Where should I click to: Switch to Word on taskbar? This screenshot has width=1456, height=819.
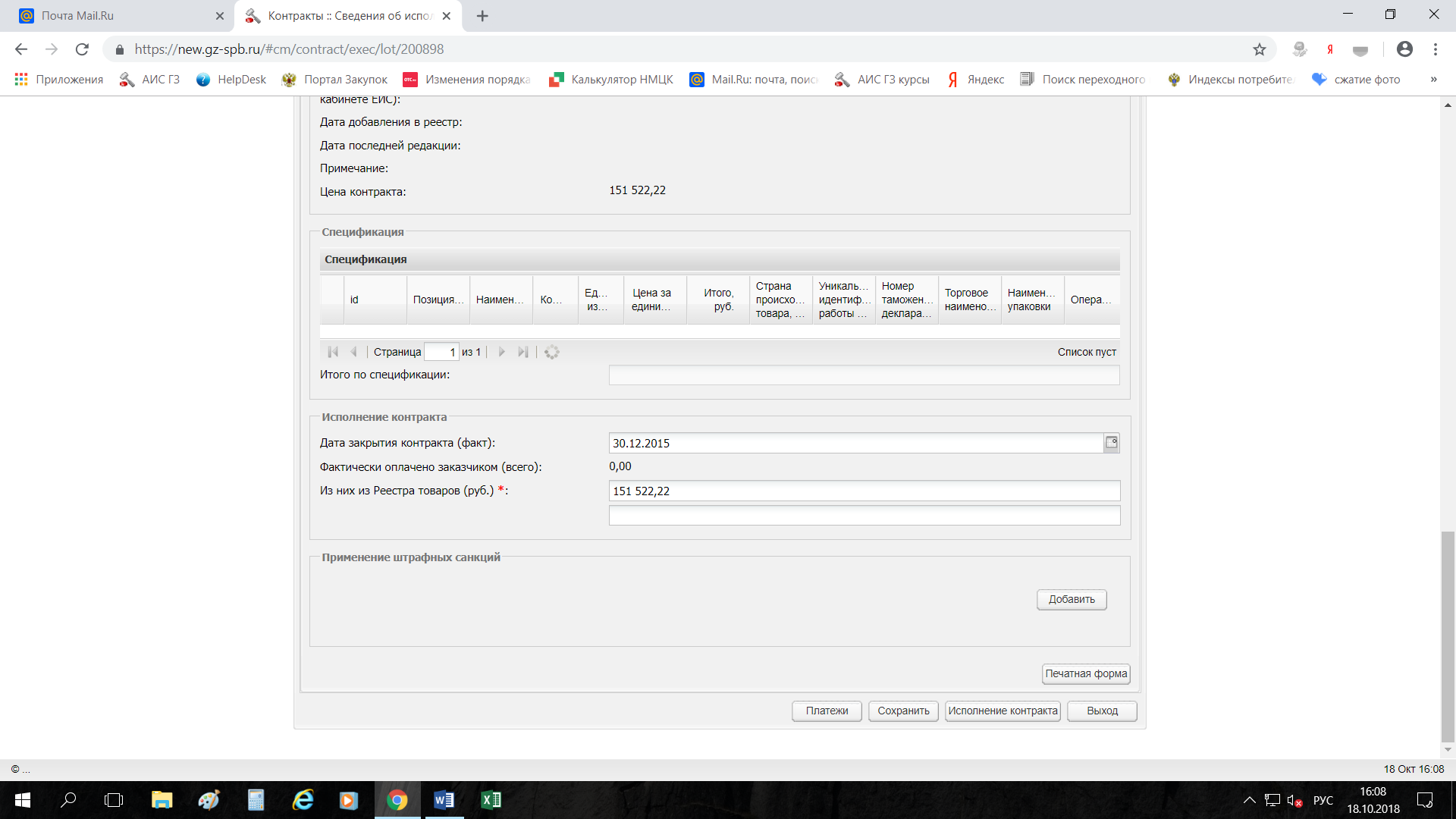tap(444, 800)
